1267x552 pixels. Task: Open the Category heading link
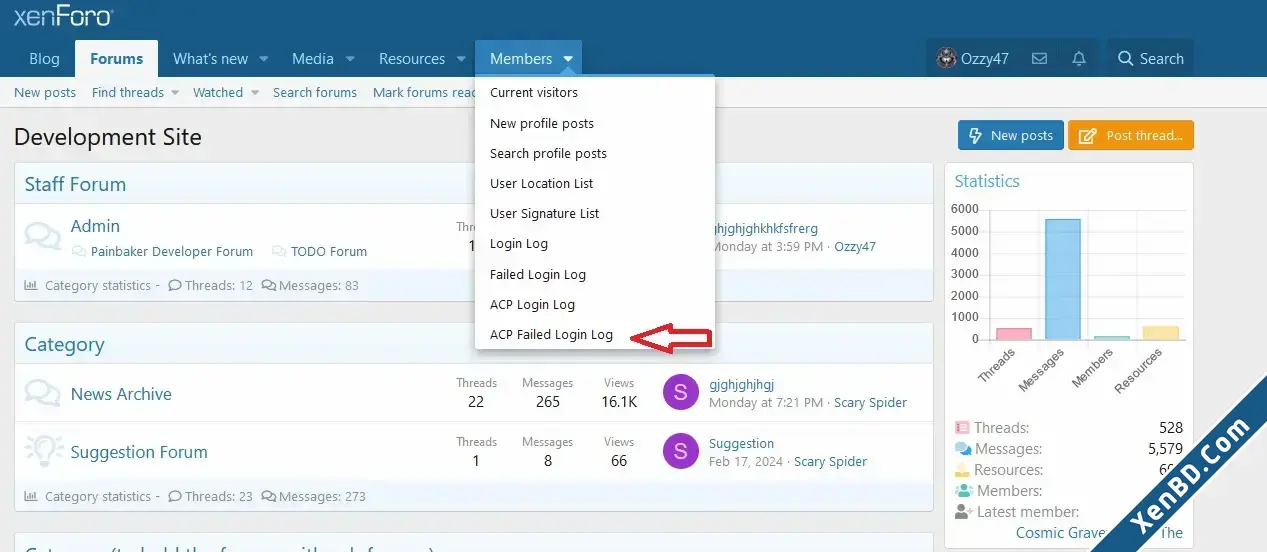click(x=64, y=344)
